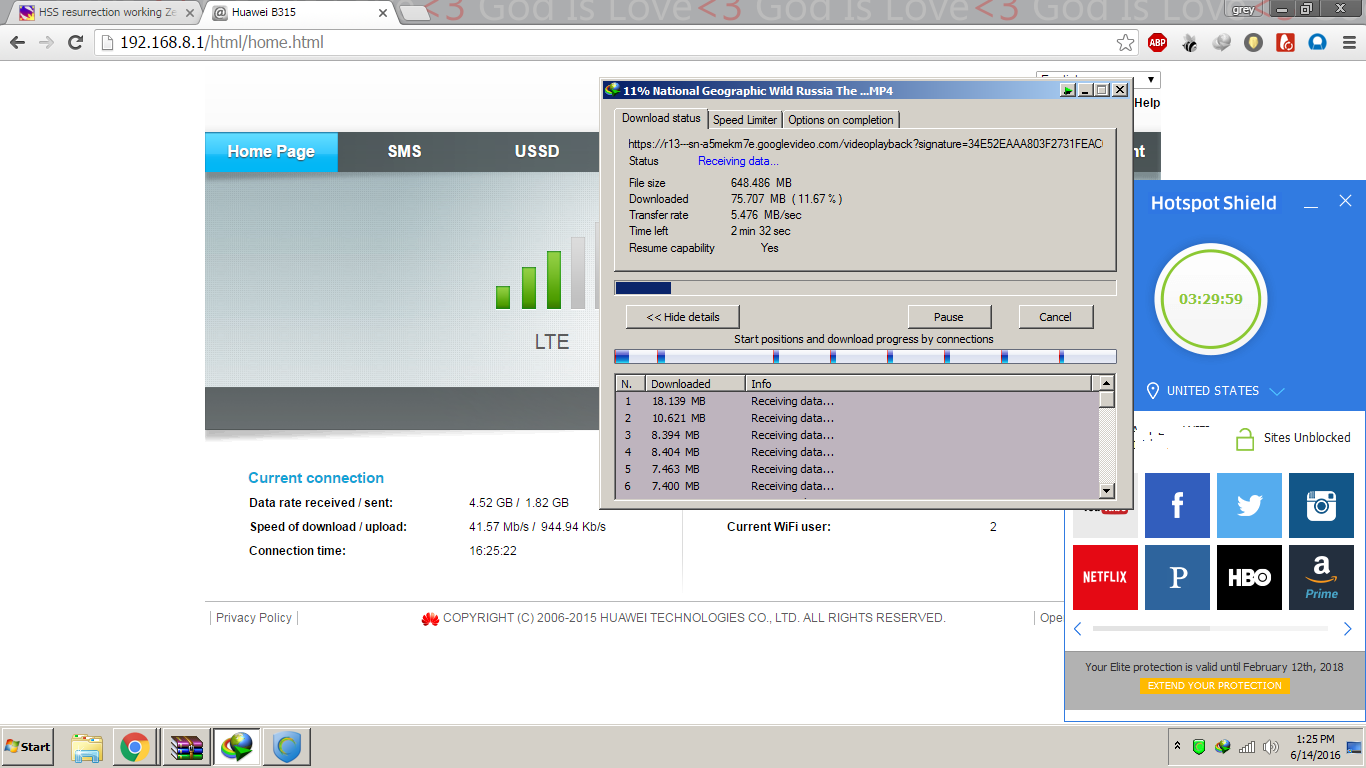1366x768 pixels.
Task: Open Windows Explorer from the taskbar
Action: 87,747
